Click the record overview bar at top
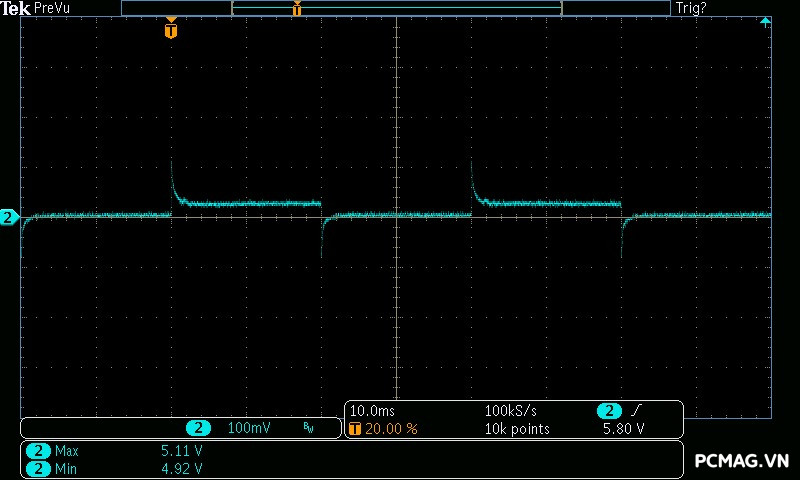This screenshot has height=480, width=800. (396, 8)
